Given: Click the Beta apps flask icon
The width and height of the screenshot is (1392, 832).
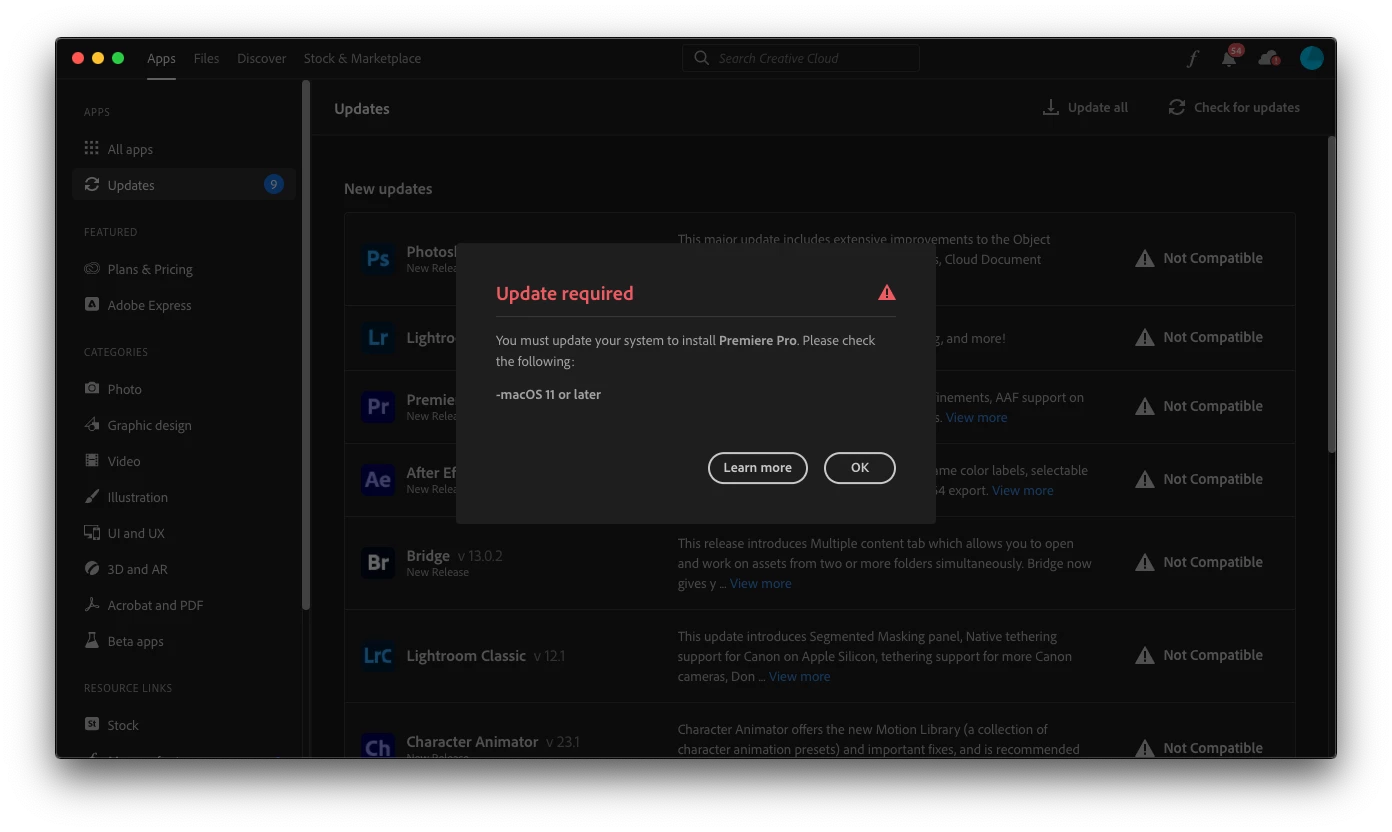Looking at the screenshot, I should pyautogui.click(x=92, y=640).
